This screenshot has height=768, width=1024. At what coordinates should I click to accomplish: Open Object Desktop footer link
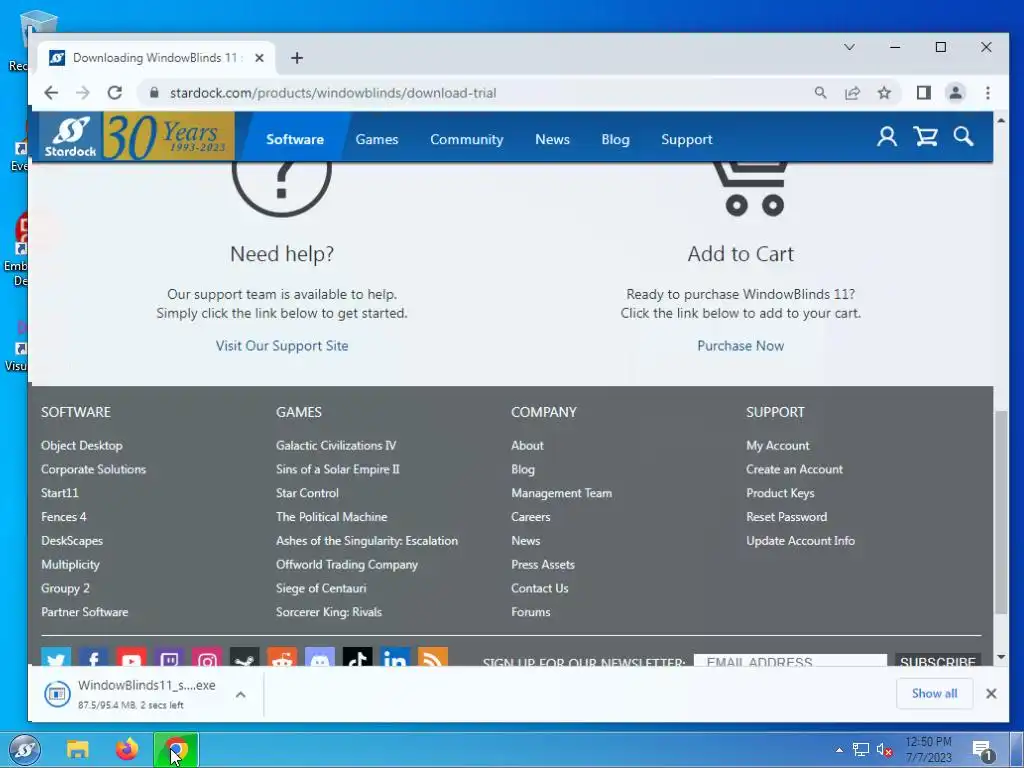[82, 445]
